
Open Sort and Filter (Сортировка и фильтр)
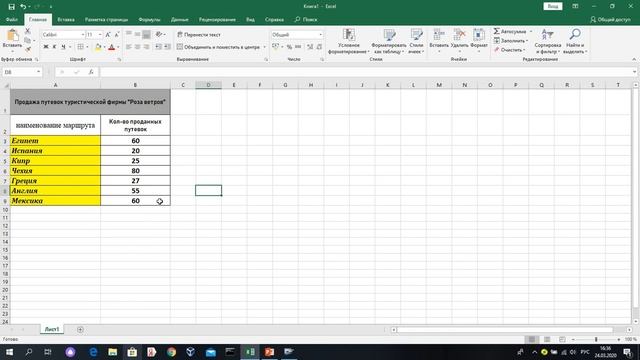(x=547, y=41)
